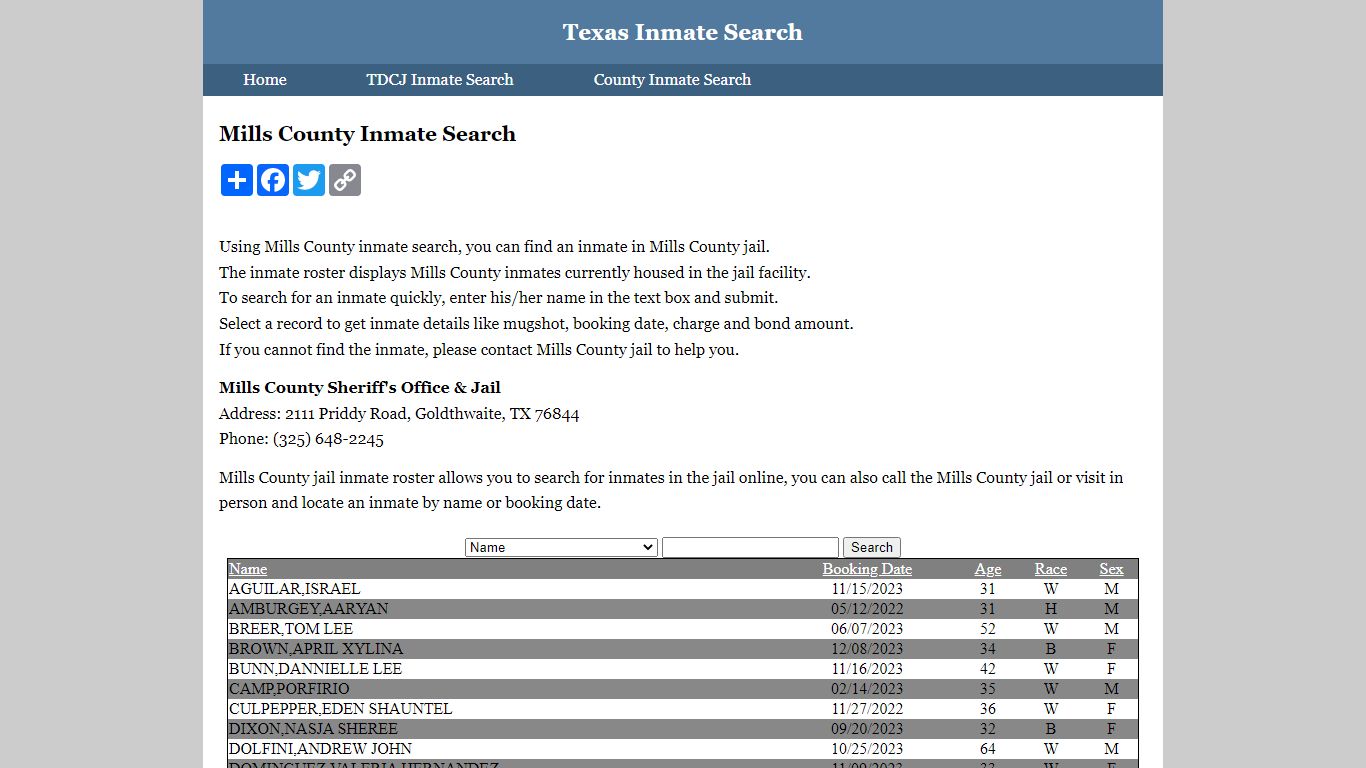Sort table by Booking Date column

tap(867, 569)
